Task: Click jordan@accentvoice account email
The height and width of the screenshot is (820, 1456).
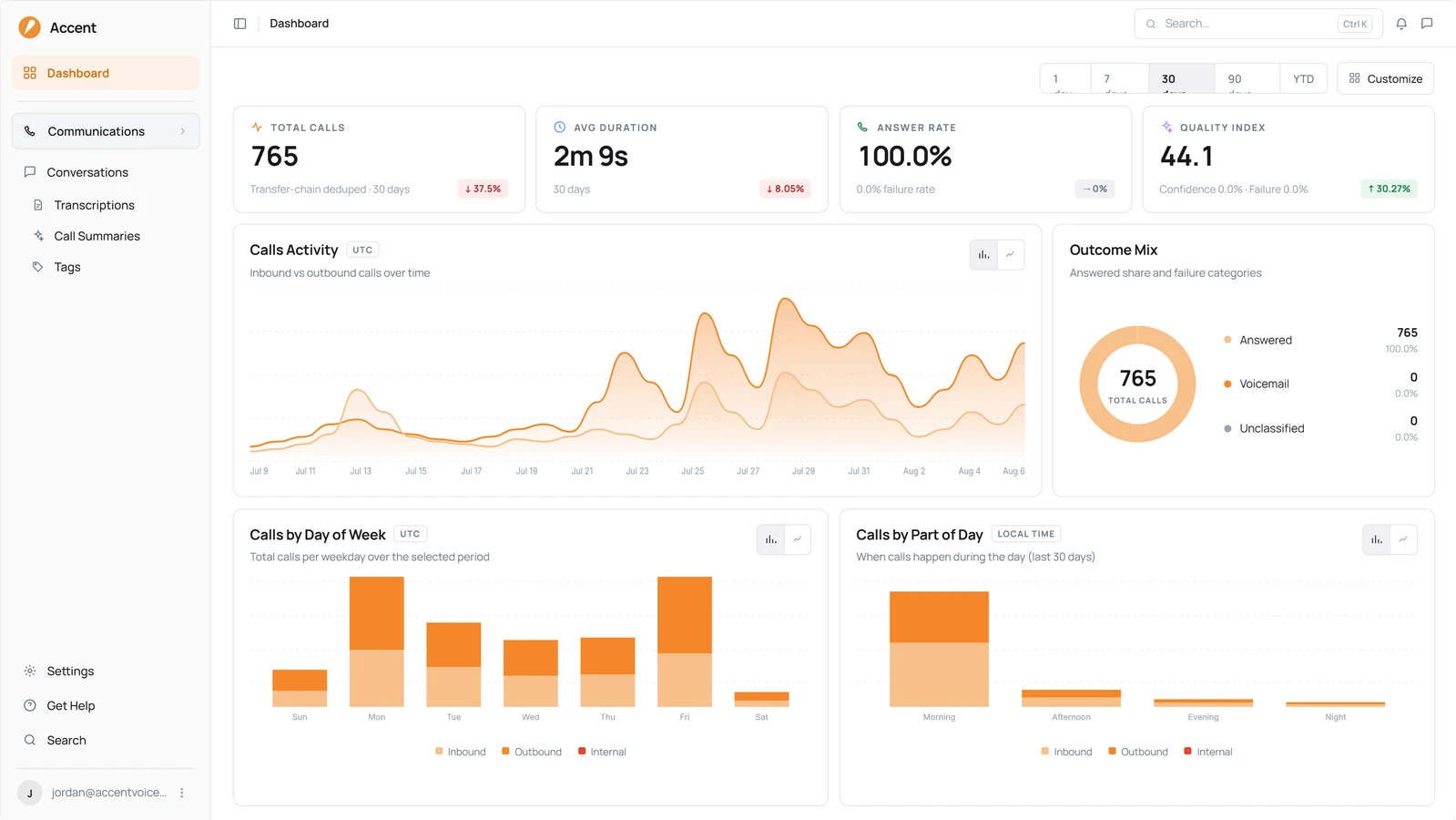Action: (x=109, y=793)
